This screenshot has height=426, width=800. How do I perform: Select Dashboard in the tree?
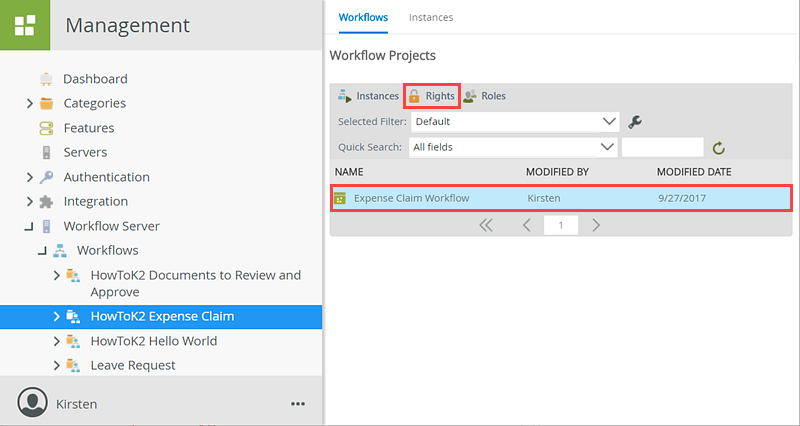point(95,79)
